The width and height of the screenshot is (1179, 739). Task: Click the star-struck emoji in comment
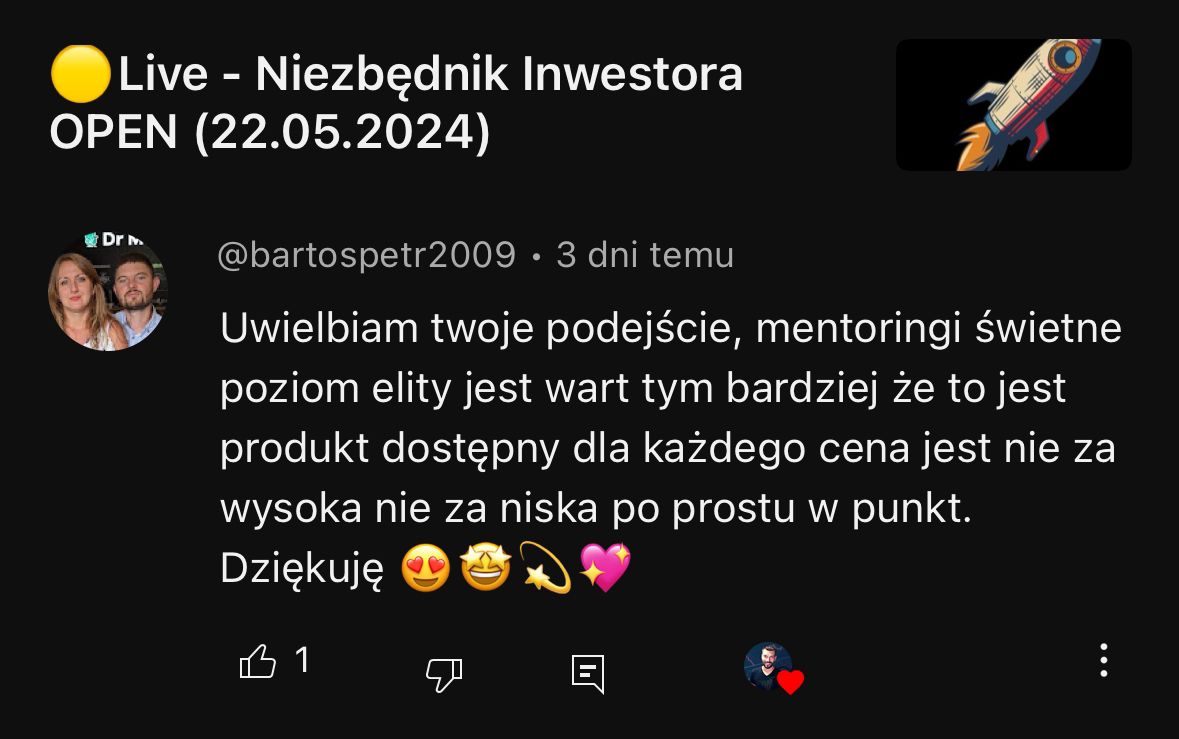click(x=486, y=568)
